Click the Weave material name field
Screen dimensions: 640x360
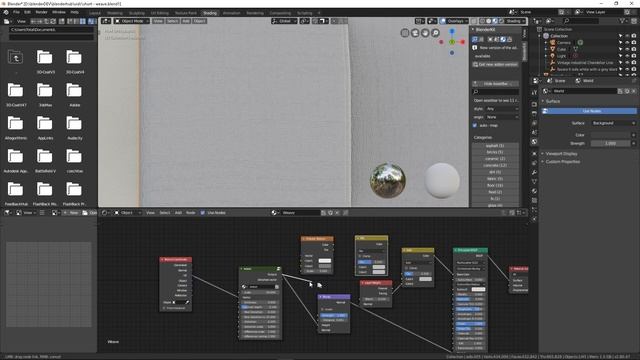coord(300,213)
